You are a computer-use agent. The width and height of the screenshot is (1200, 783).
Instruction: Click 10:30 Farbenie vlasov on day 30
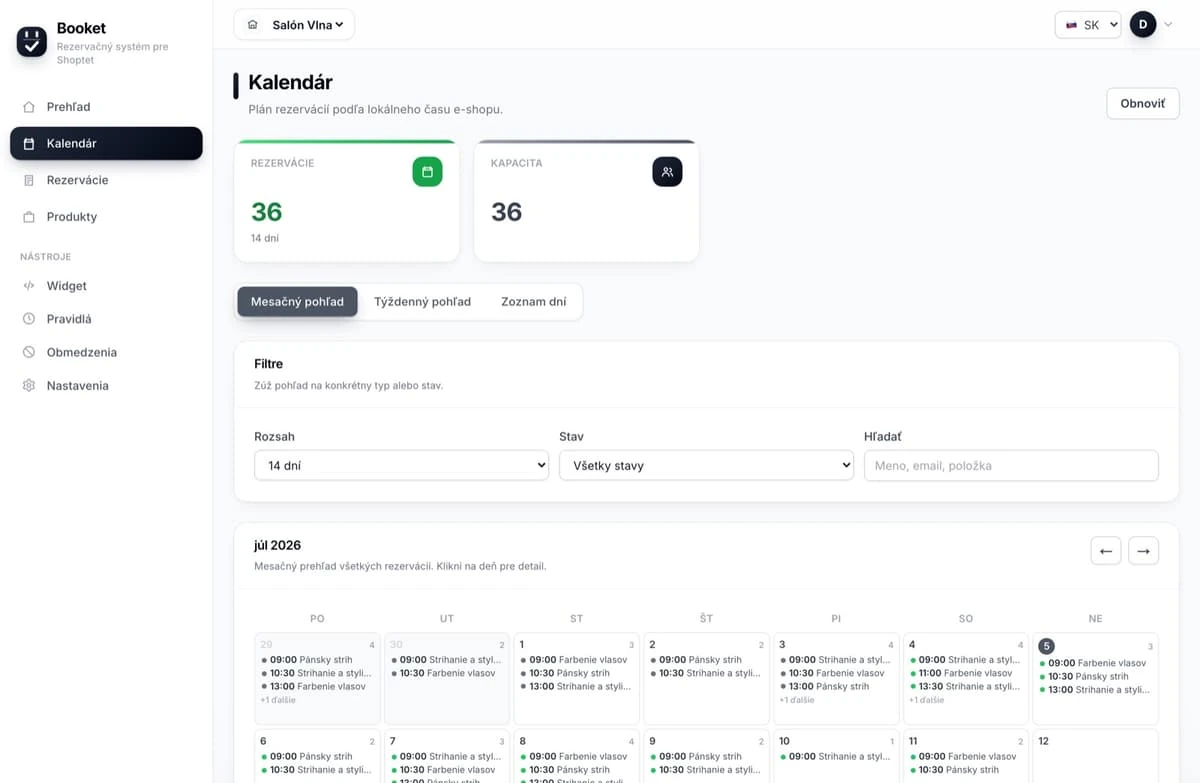[x=443, y=673]
